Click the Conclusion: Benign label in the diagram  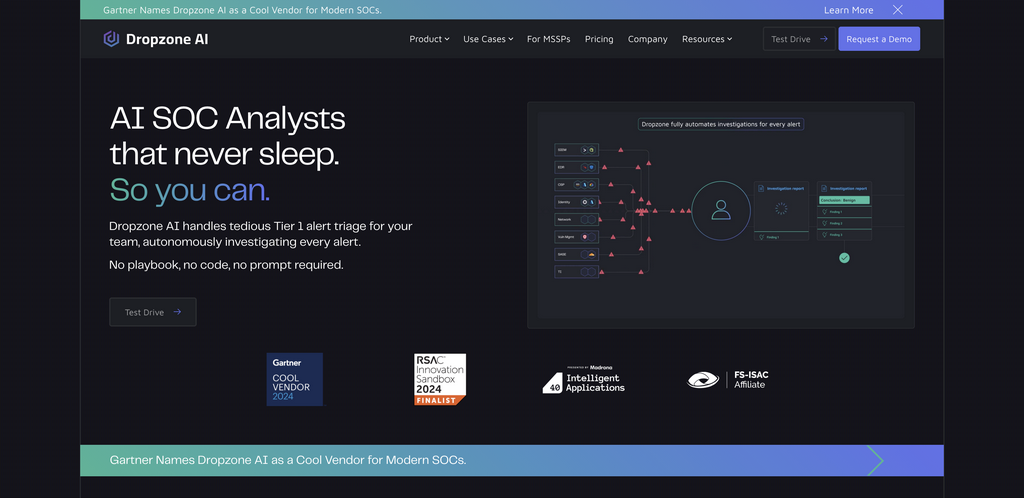point(844,200)
